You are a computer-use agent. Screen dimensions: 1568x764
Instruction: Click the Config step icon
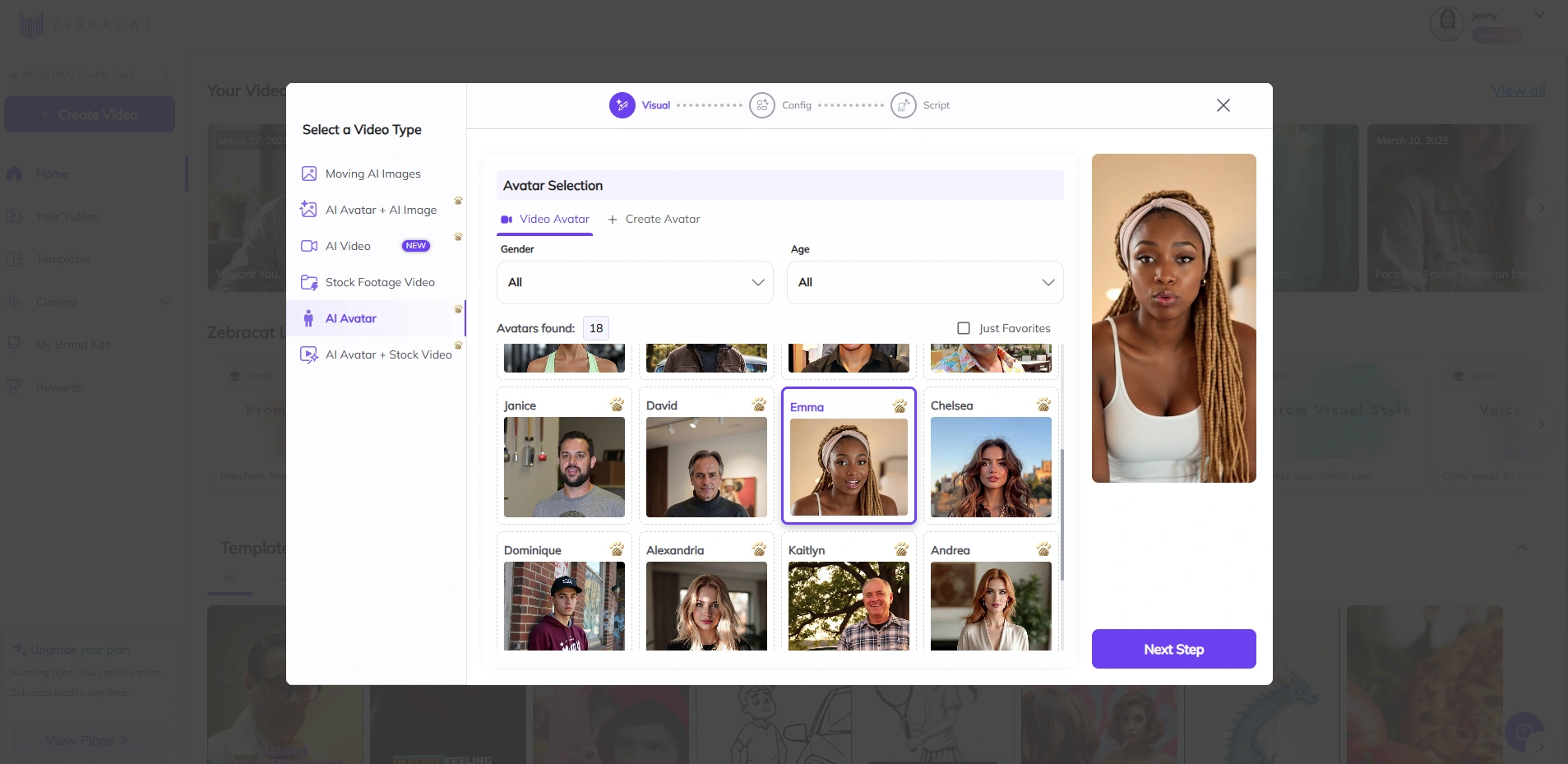tap(762, 105)
